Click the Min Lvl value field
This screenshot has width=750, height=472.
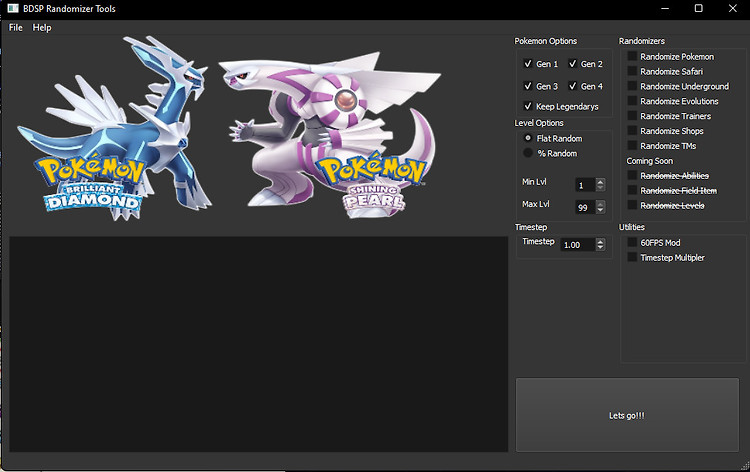point(585,185)
